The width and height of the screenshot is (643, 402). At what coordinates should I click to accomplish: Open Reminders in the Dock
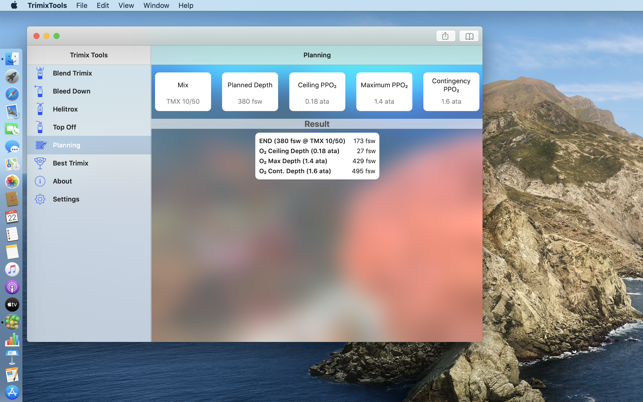coord(12,234)
